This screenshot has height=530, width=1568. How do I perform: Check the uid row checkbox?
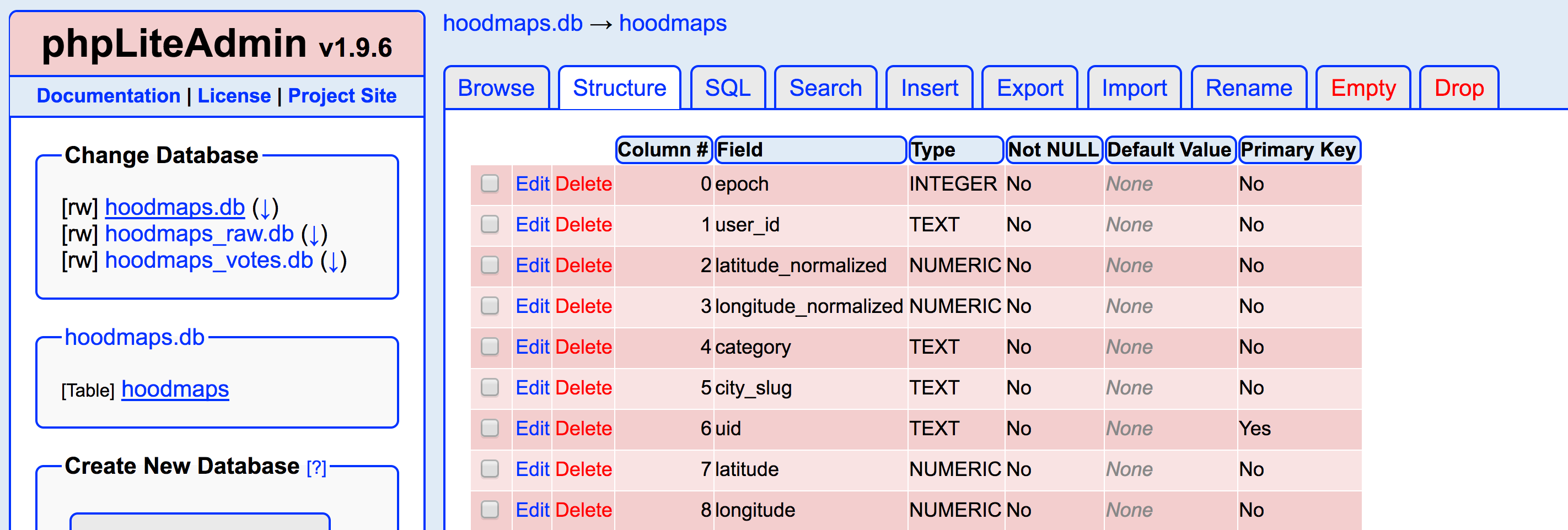(x=490, y=429)
